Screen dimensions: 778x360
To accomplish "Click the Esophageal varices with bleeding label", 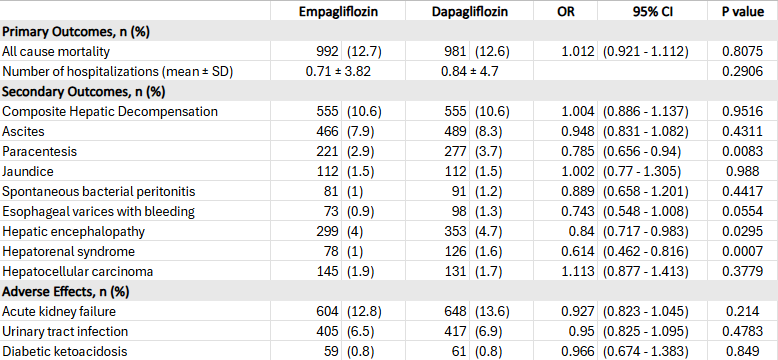I will (x=99, y=212).
